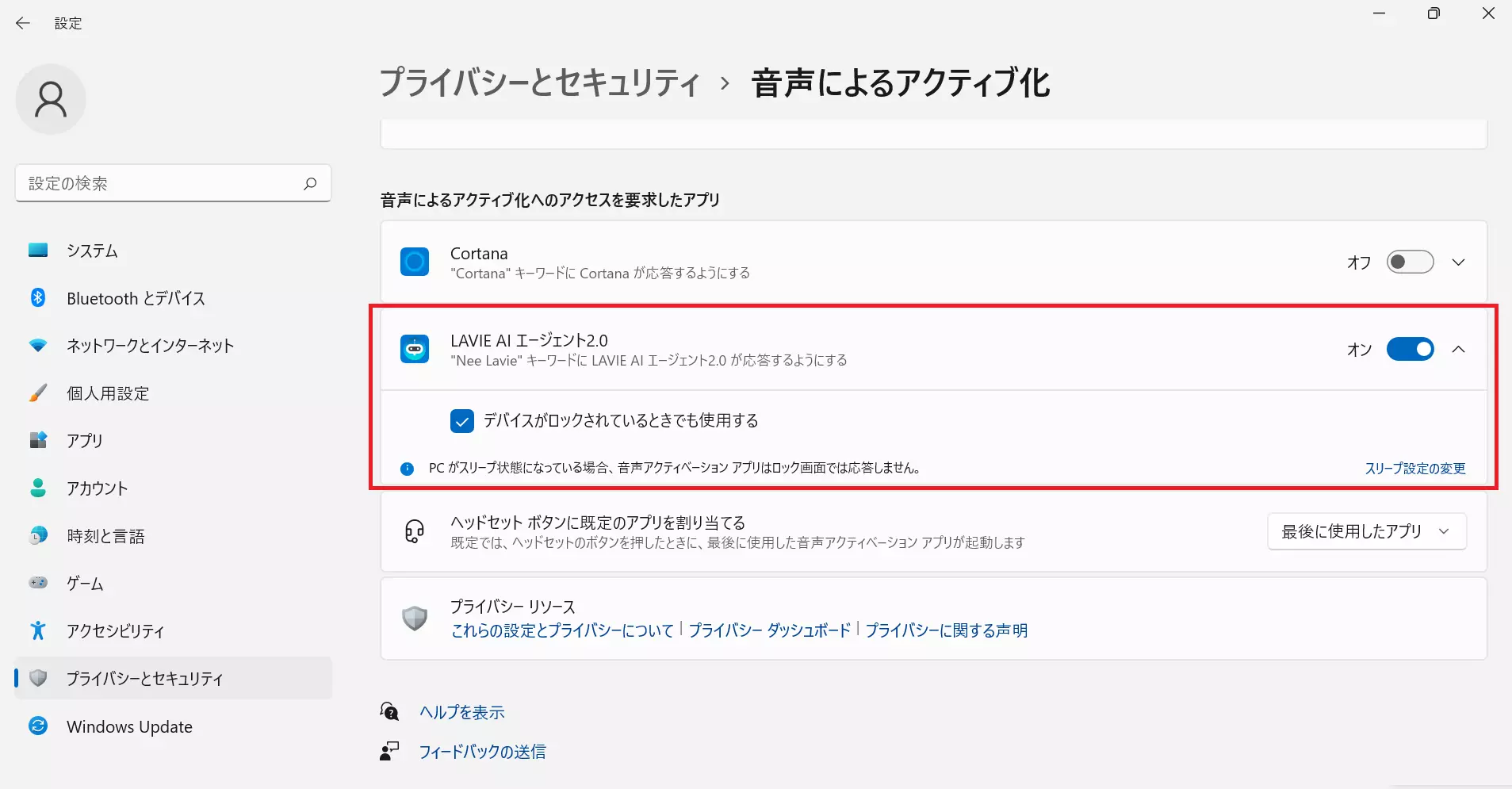Image resolution: width=1512 pixels, height=789 pixels.
Task: Focus the 設定の検索 search field
Action: [173, 183]
